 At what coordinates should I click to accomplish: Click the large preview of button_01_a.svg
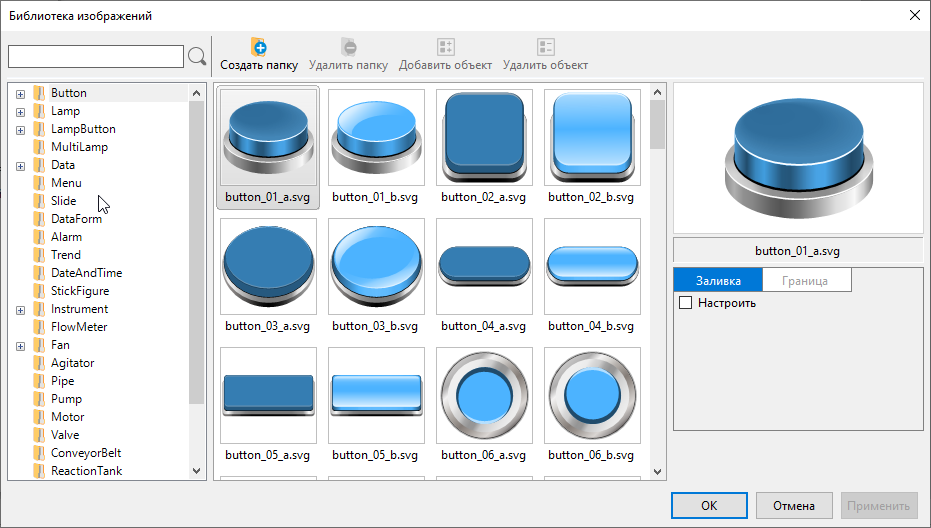[798, 159]
